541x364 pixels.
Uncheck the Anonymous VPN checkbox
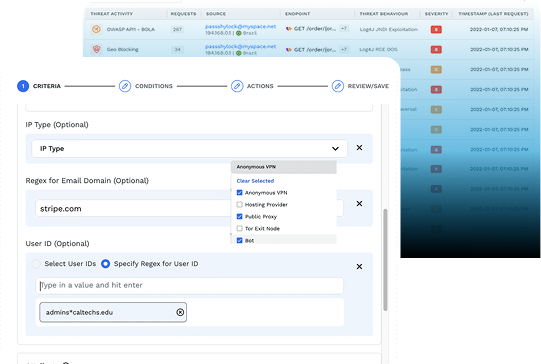tap(239, 193)
